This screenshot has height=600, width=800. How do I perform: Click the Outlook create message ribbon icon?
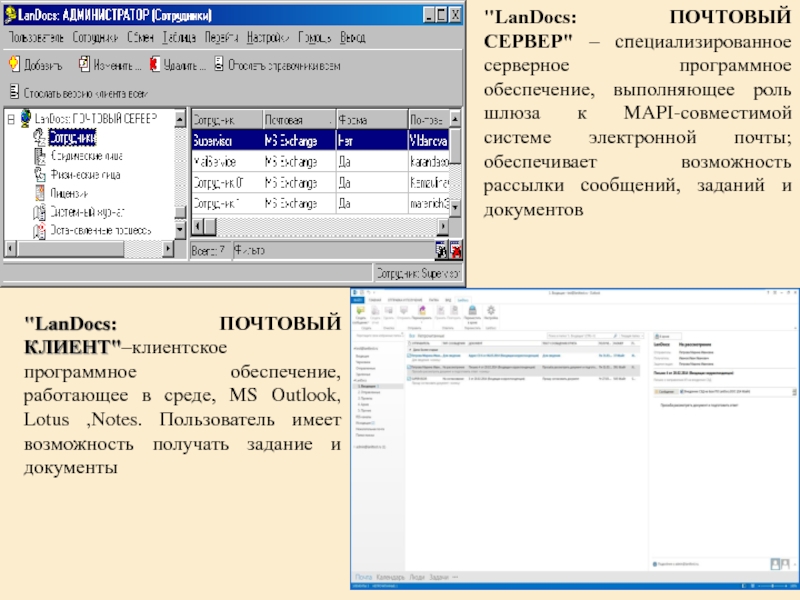(362, 313)
